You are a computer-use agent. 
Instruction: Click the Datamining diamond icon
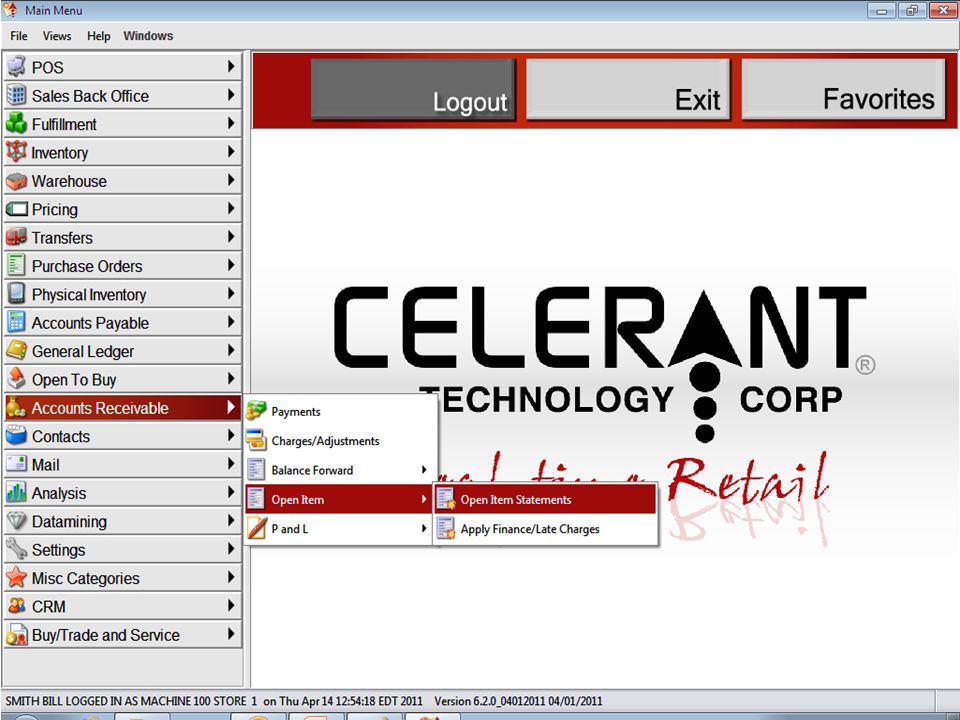pyautogui.click(x=17, y=521)
